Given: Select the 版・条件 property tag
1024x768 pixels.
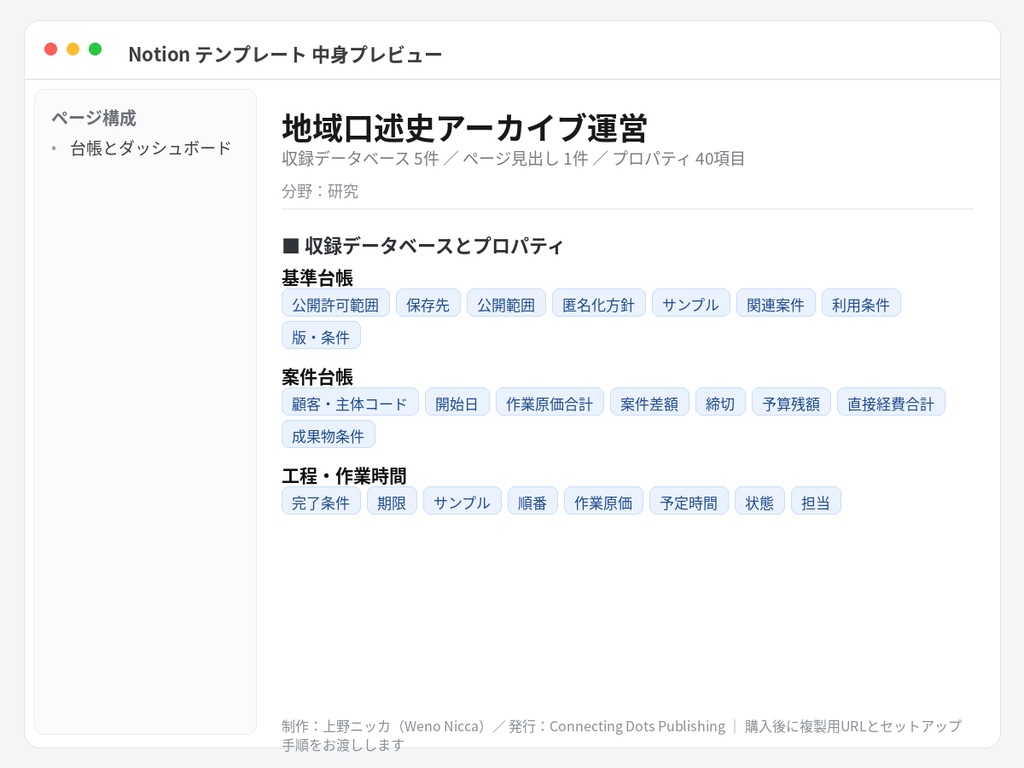Looking at the screenshot, I should (321, 336).
